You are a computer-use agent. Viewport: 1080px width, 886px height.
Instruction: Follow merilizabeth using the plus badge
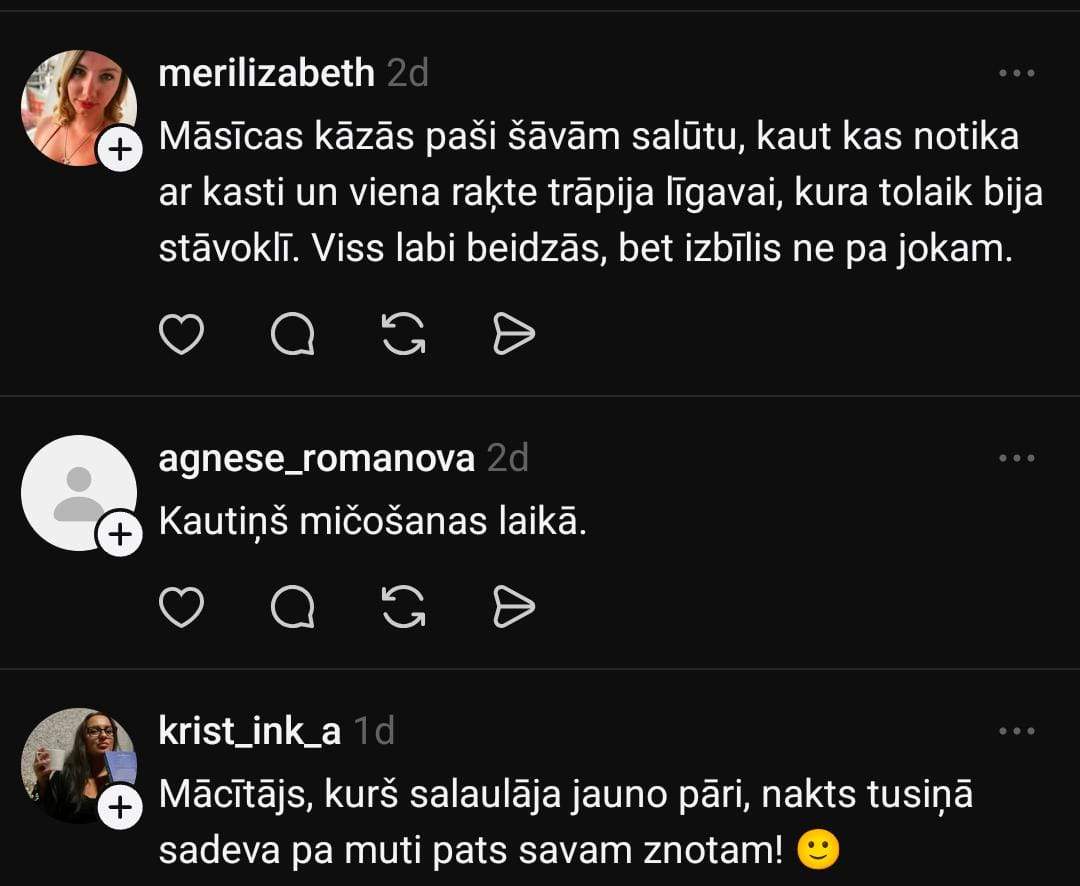120,151
